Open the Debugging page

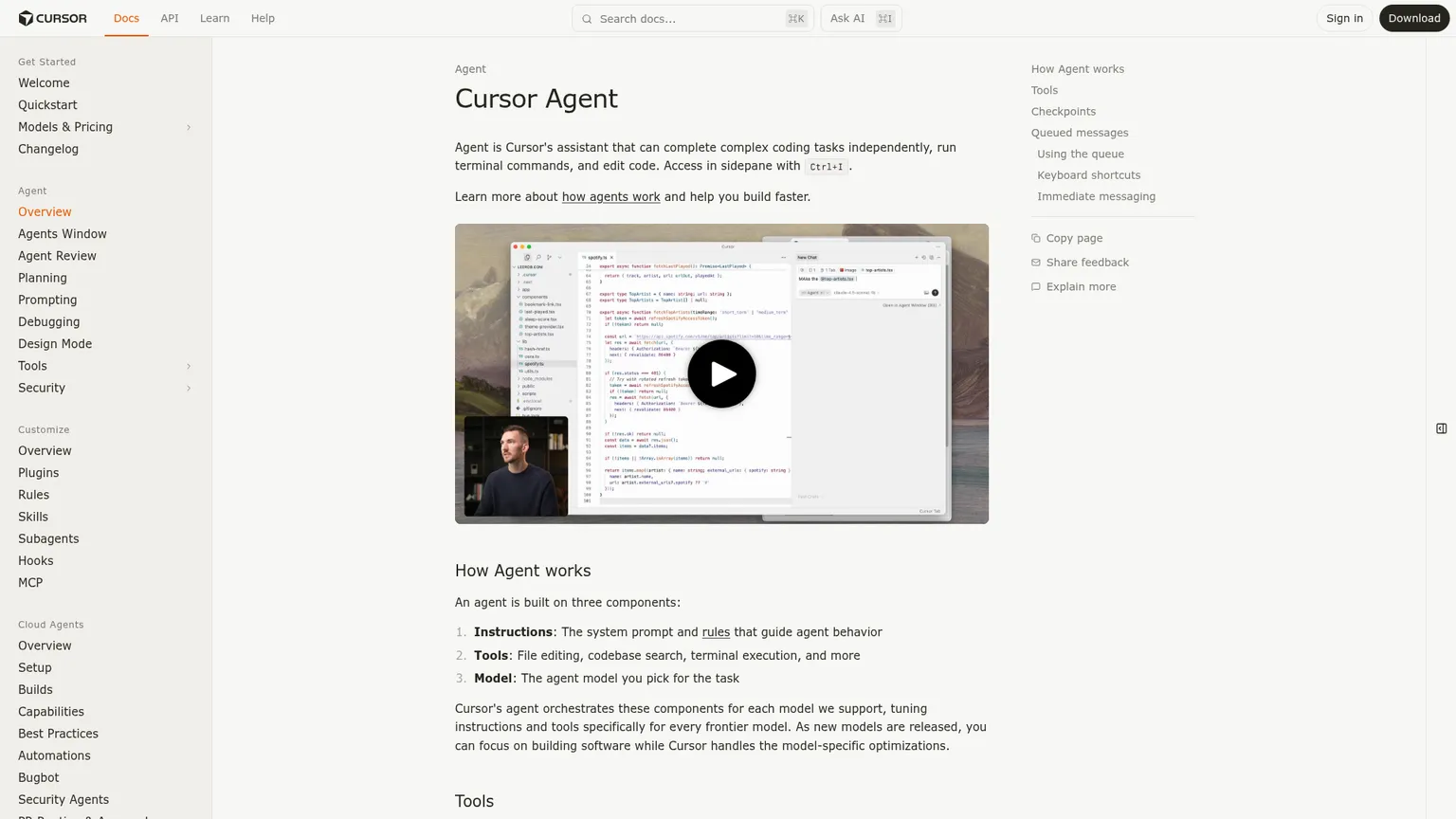click(48, 322)
